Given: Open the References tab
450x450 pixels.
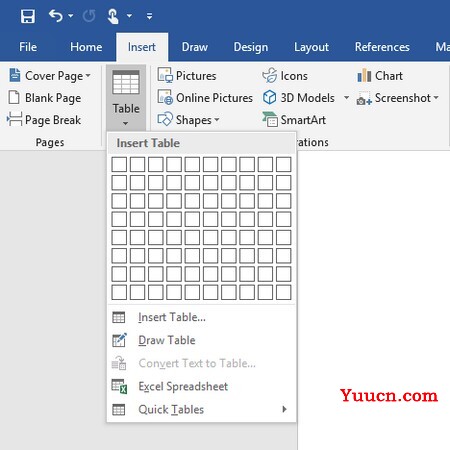Looking at the screenshot, I should tap(382, 47).
